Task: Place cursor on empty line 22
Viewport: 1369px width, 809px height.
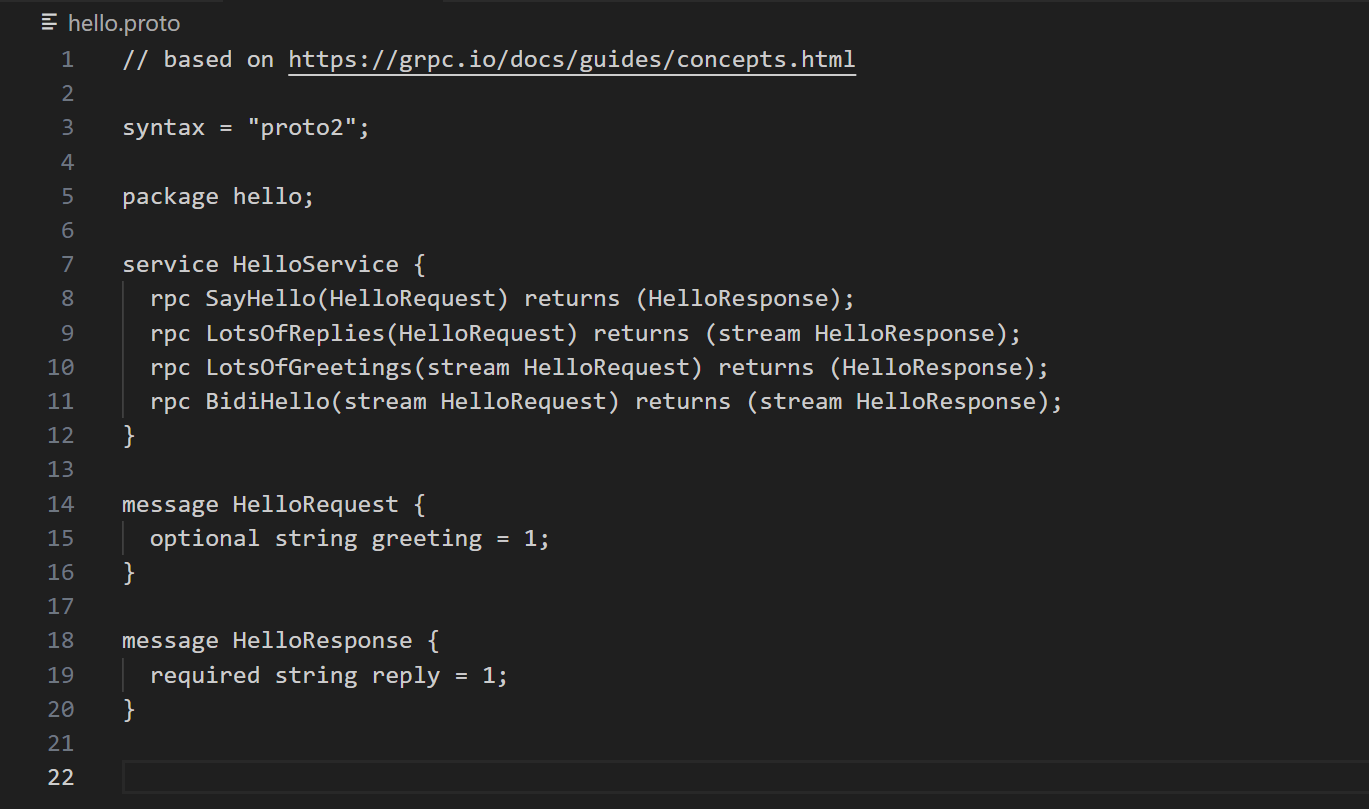Action: point(600,777)
